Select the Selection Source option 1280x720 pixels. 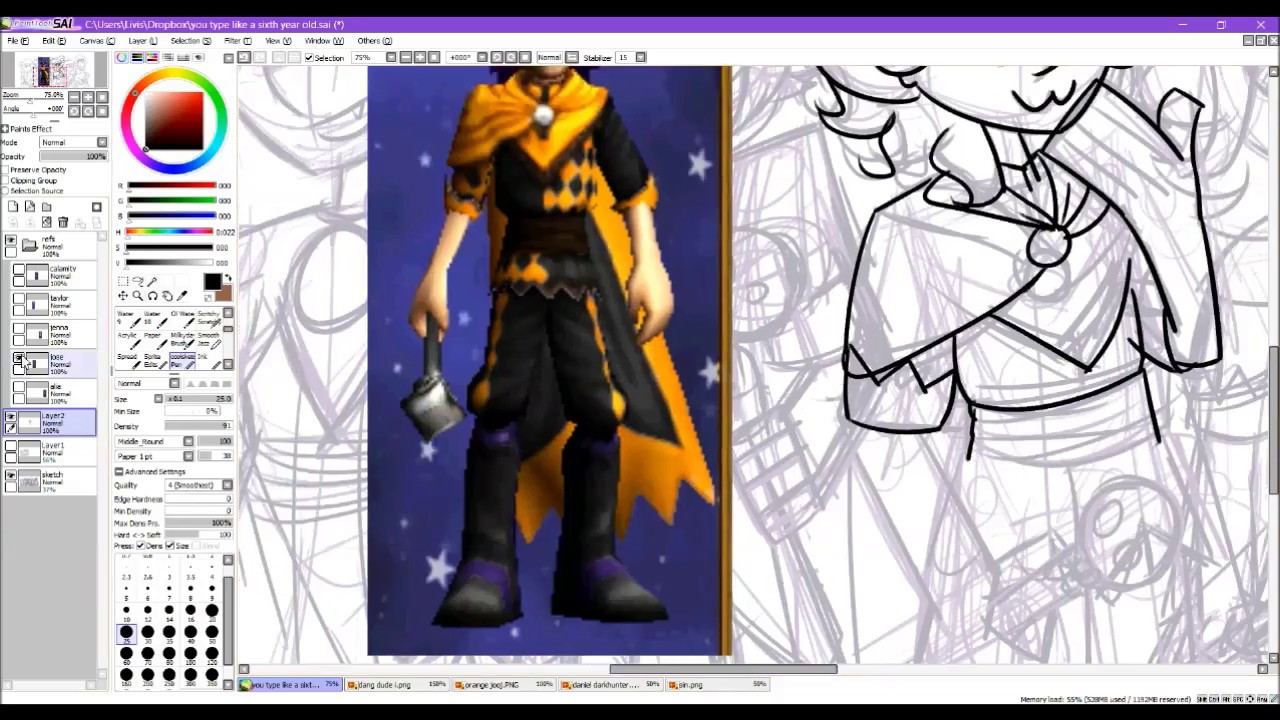(5, 191)
